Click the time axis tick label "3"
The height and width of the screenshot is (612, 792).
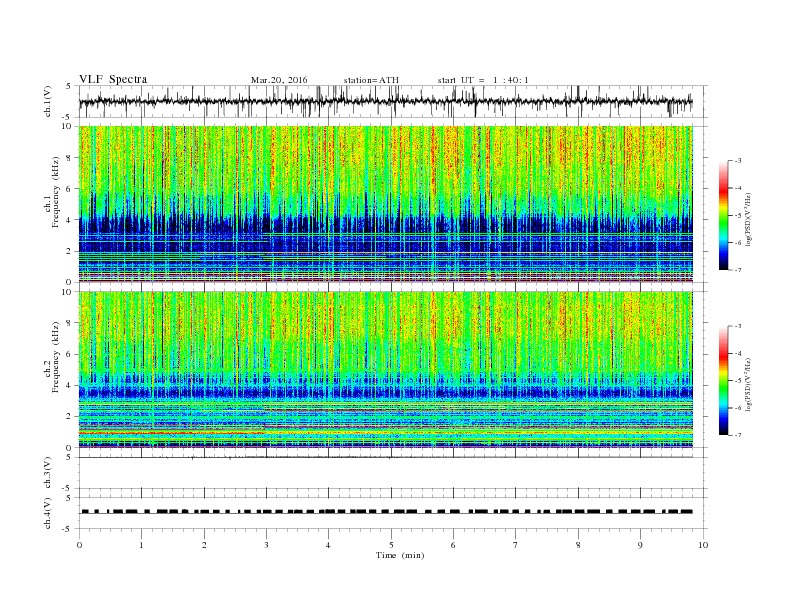point(267,545)
